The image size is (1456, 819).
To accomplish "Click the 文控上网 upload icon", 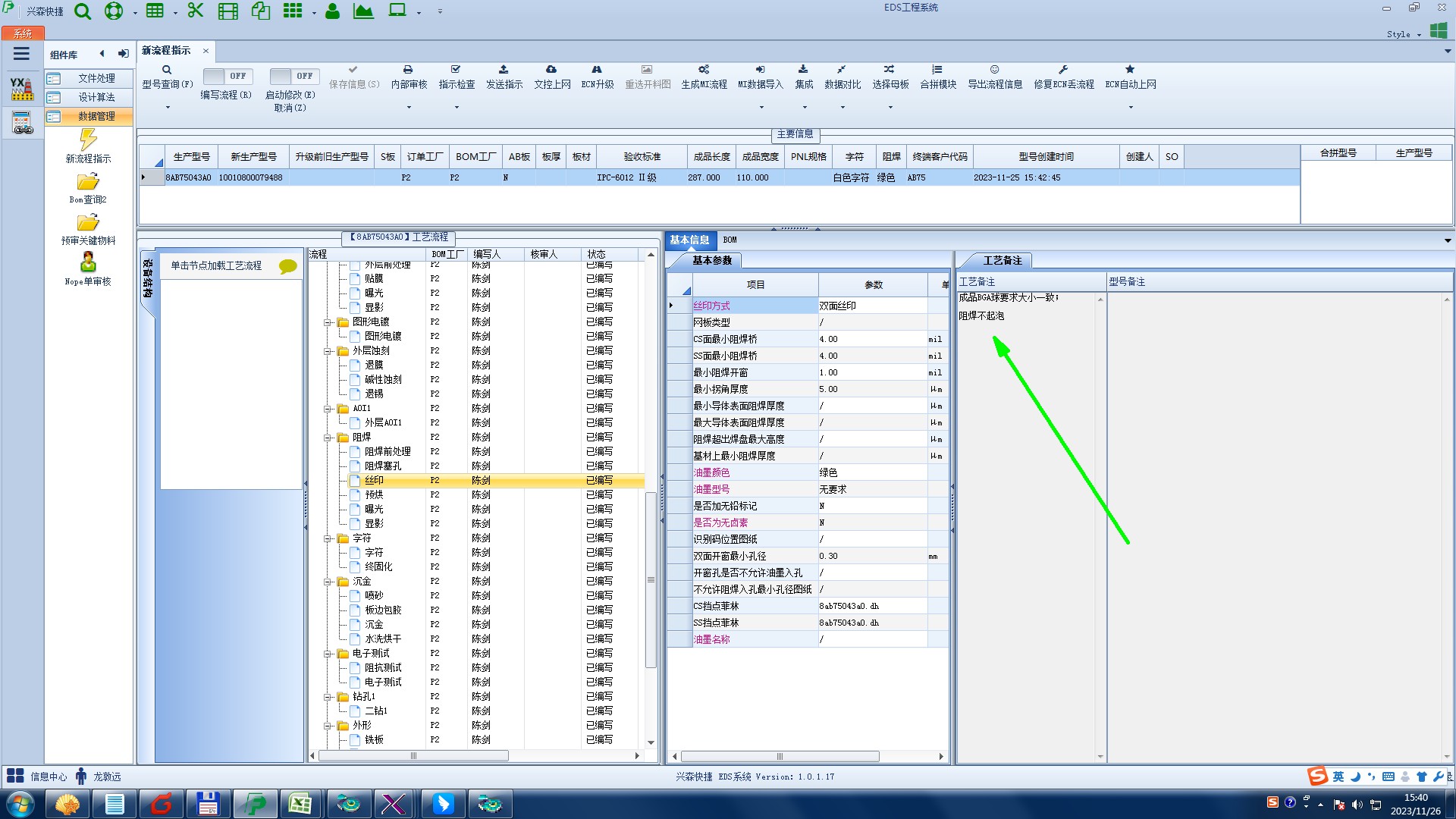I will click(551, 70).
